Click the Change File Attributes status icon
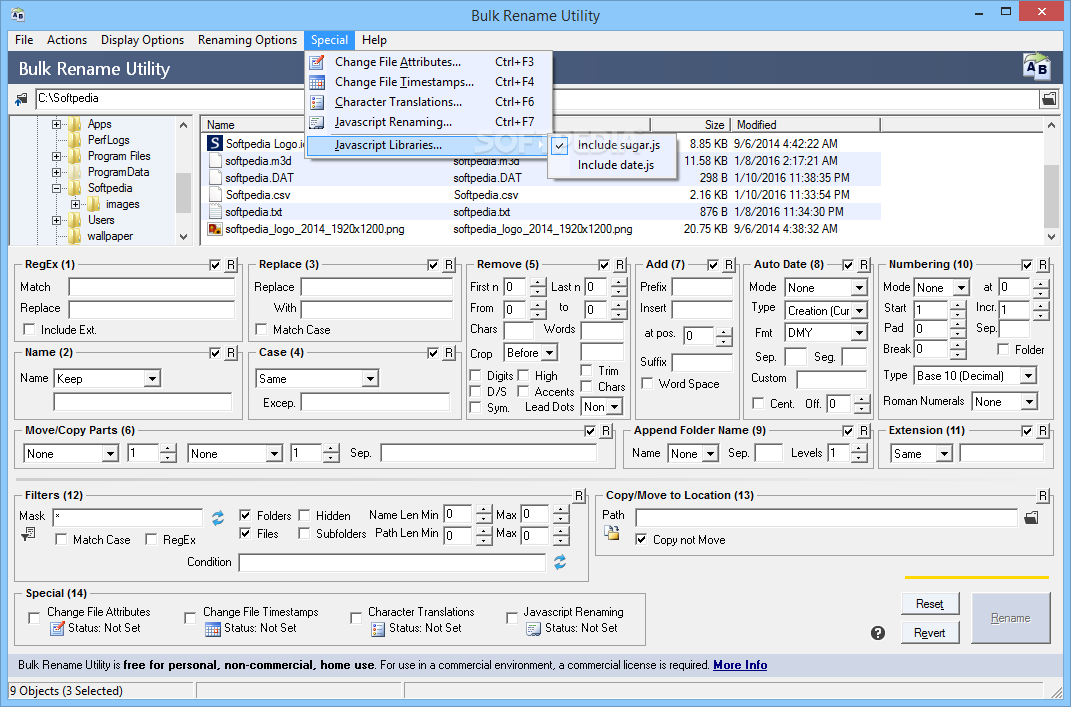1071x707 pixels. tap(57, 628)
